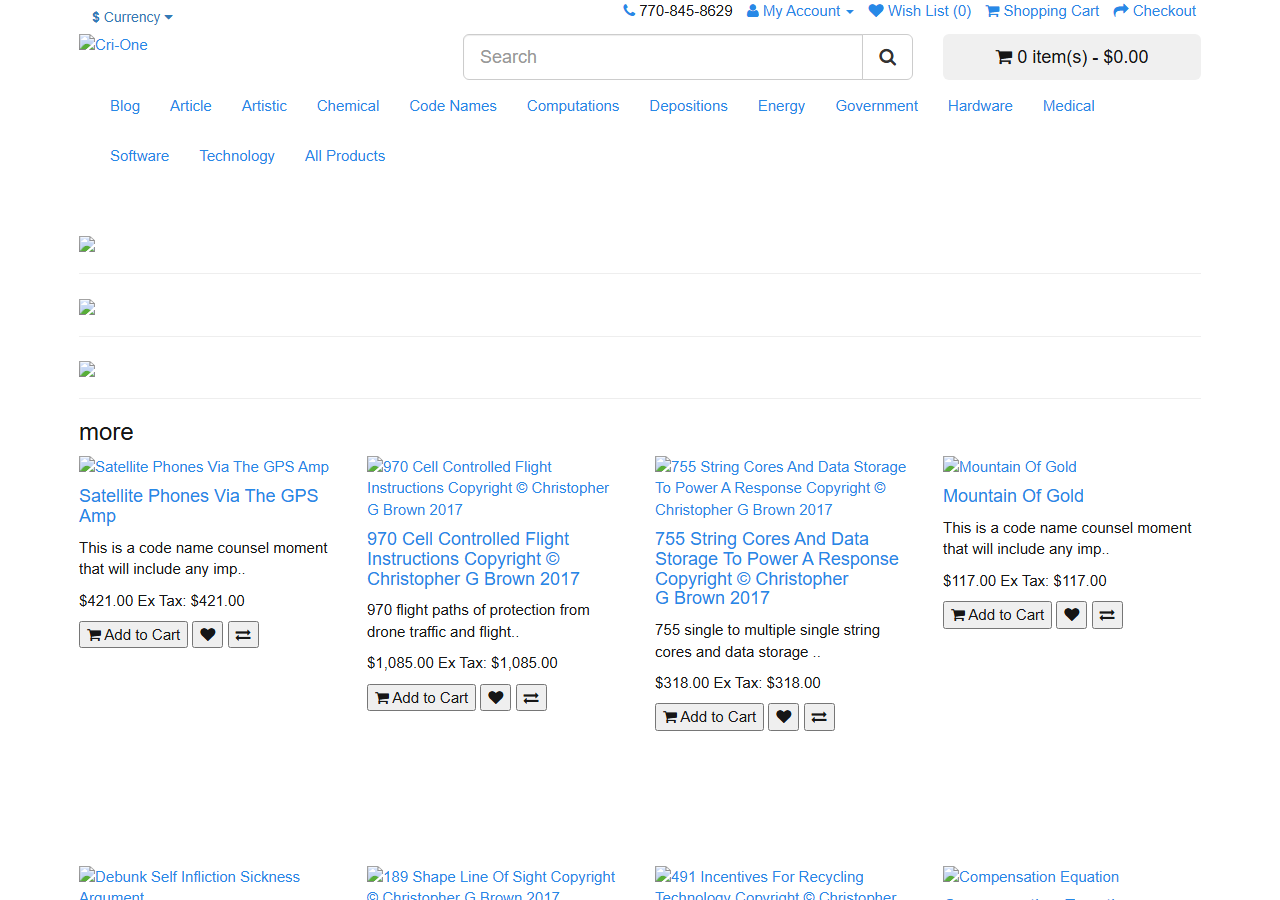Open the 0 item(s) cart dropdown
The width and height of the screenshot is (1280, 900).
coord(1072,57)
